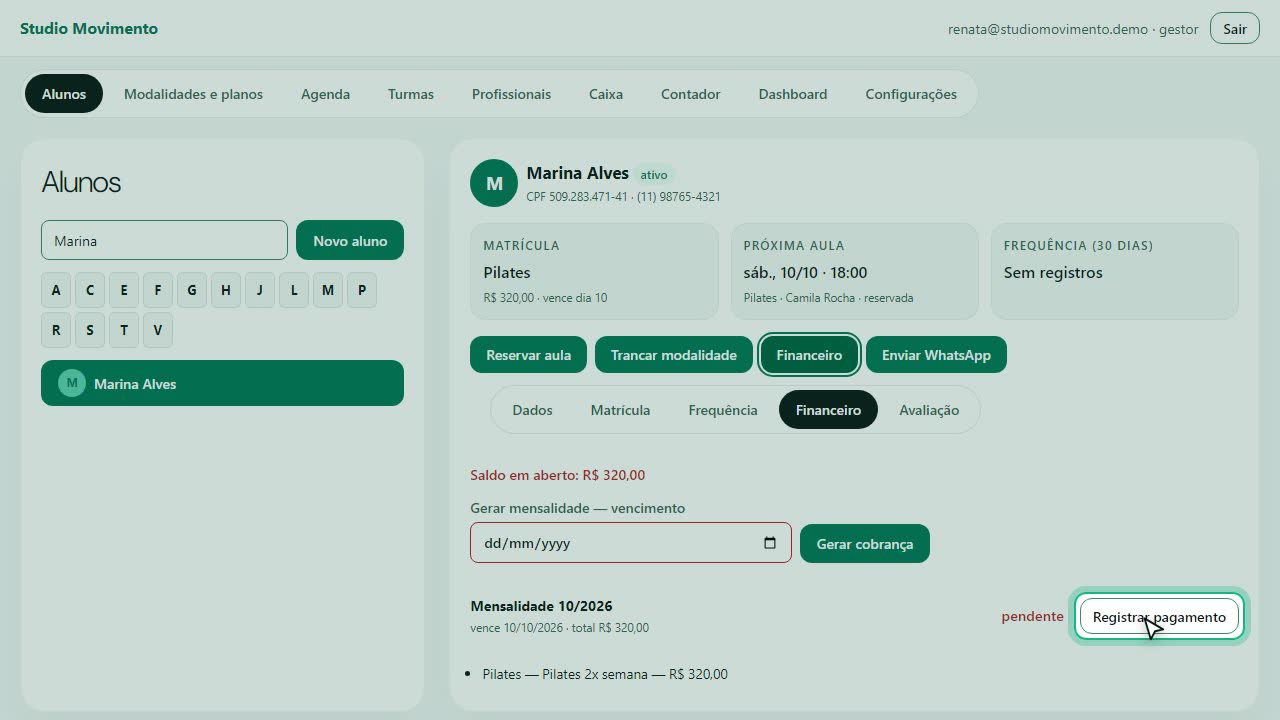Click the Reservar aula button
The image size is (1280, 720).
[x=528, y=355]
